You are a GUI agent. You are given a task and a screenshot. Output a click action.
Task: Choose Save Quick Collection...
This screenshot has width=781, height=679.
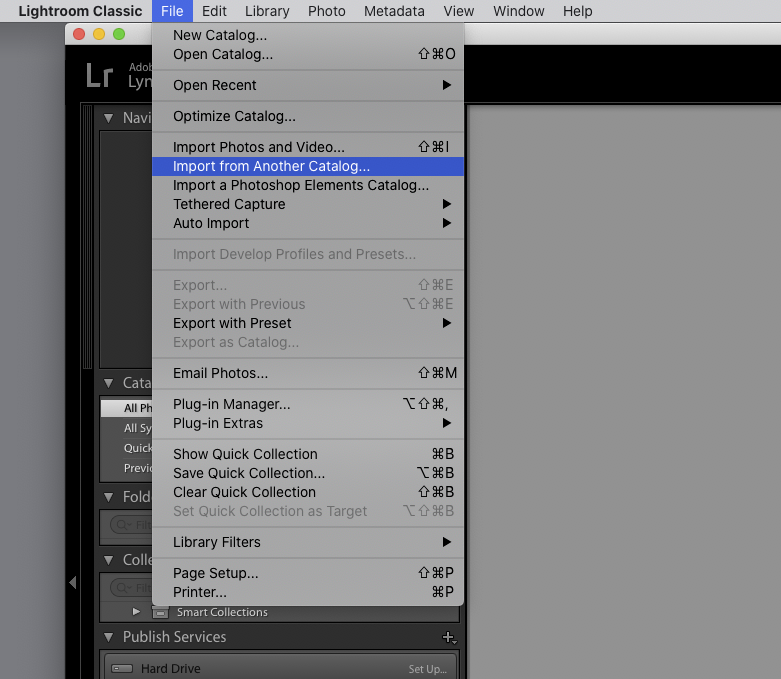pyautogui.click(x=308, y=473)
